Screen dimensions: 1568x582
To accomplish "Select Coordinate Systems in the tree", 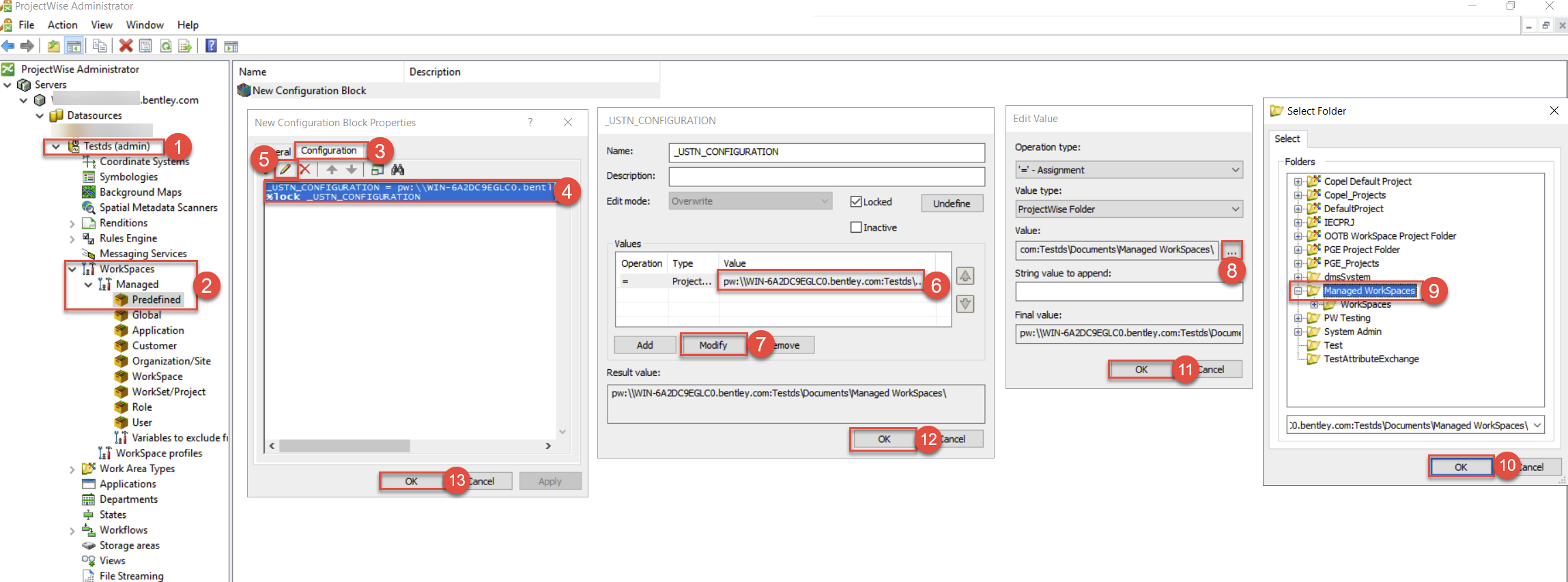I will tap(144, 162).
